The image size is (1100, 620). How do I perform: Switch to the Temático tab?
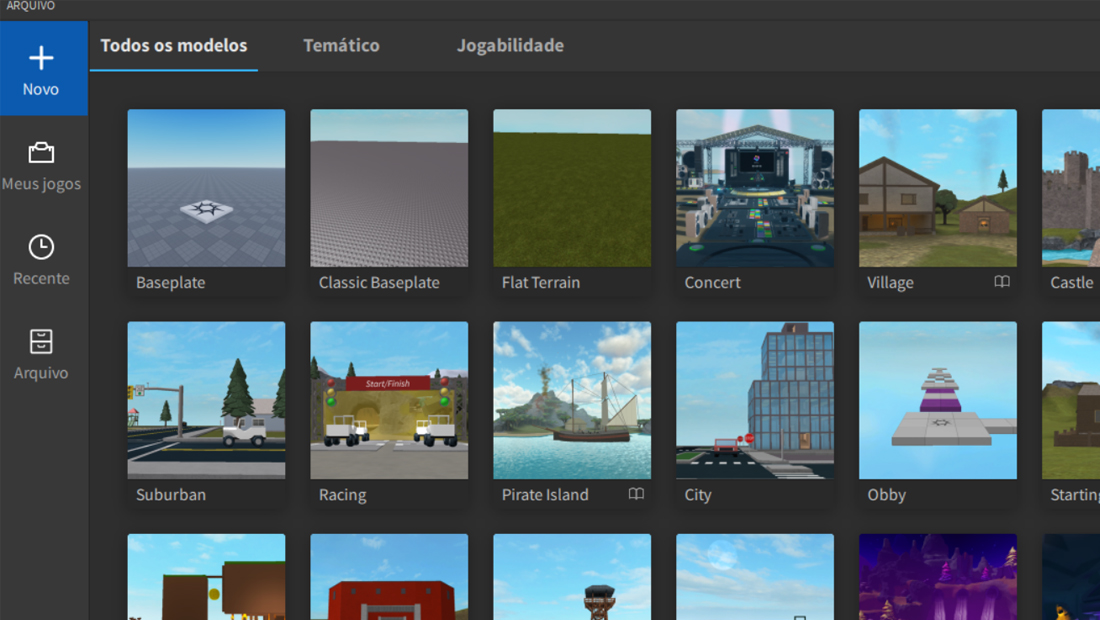point(341,46)
